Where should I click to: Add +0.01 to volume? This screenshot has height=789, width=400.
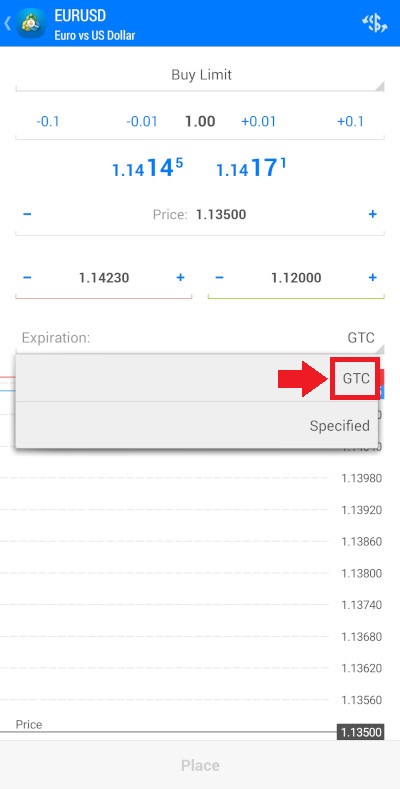click(259, 121)
